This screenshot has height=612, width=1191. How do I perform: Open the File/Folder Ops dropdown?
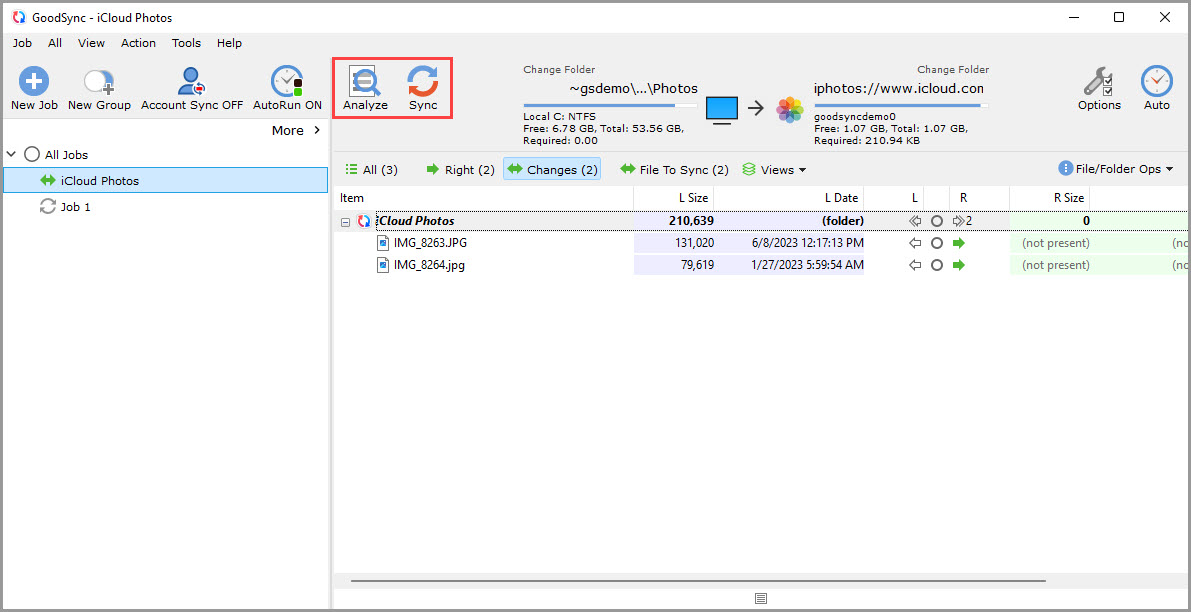[1115, 169]
